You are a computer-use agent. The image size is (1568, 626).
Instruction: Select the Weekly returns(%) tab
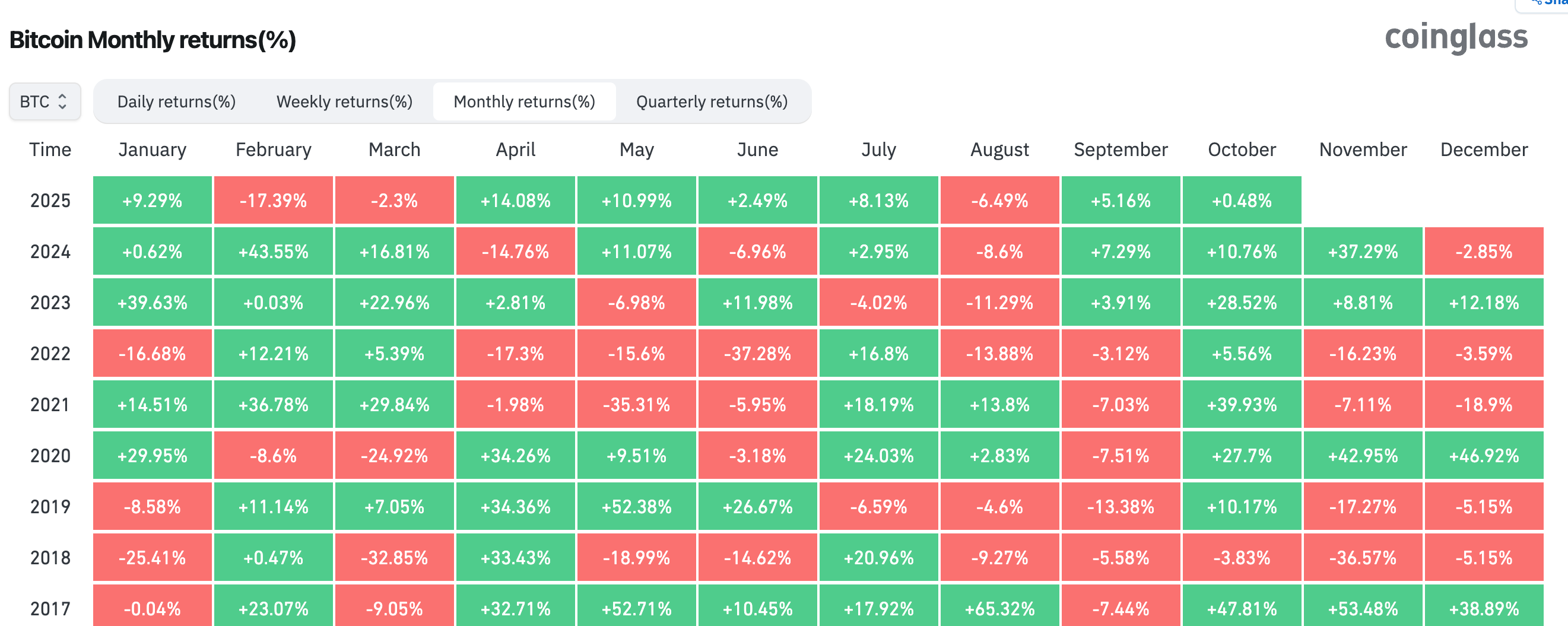coord(345,101)
